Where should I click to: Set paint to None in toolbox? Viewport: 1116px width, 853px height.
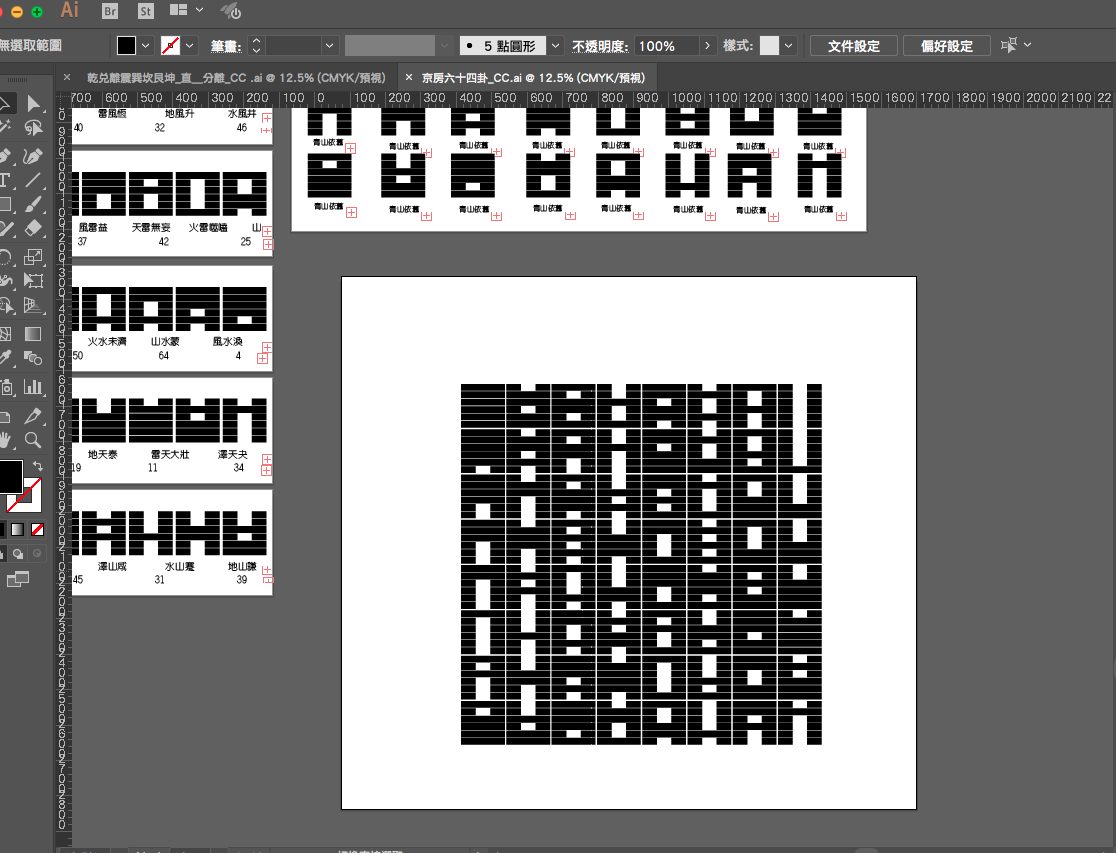[38, 529]
